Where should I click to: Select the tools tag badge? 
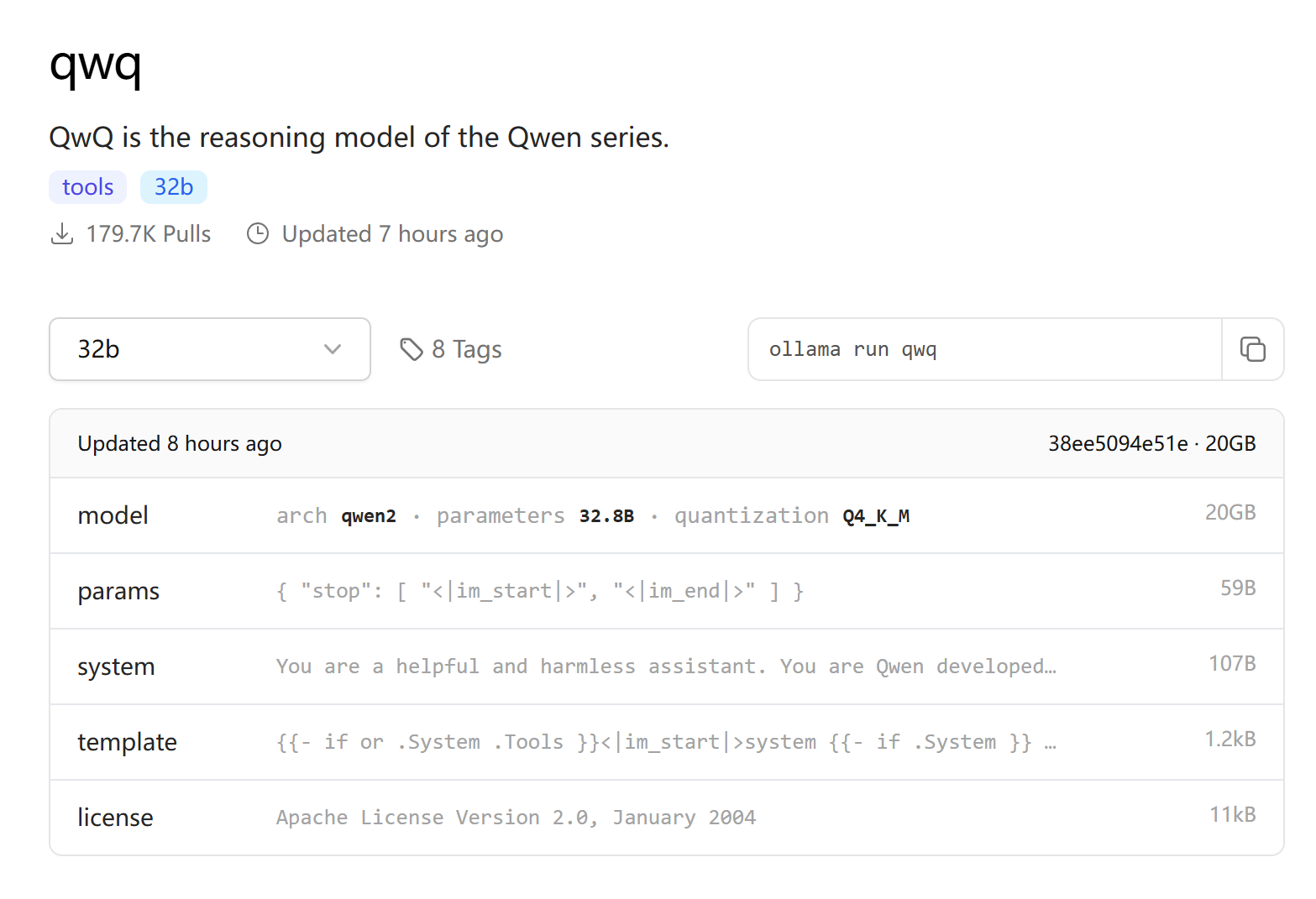coord(88,187)
